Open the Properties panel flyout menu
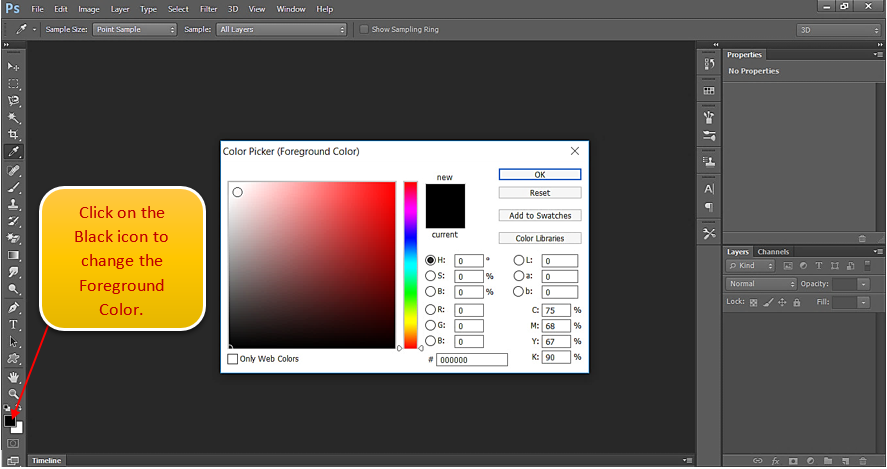Image resolution: width=887 pixels, height=469 pixels. pos(877,54)
